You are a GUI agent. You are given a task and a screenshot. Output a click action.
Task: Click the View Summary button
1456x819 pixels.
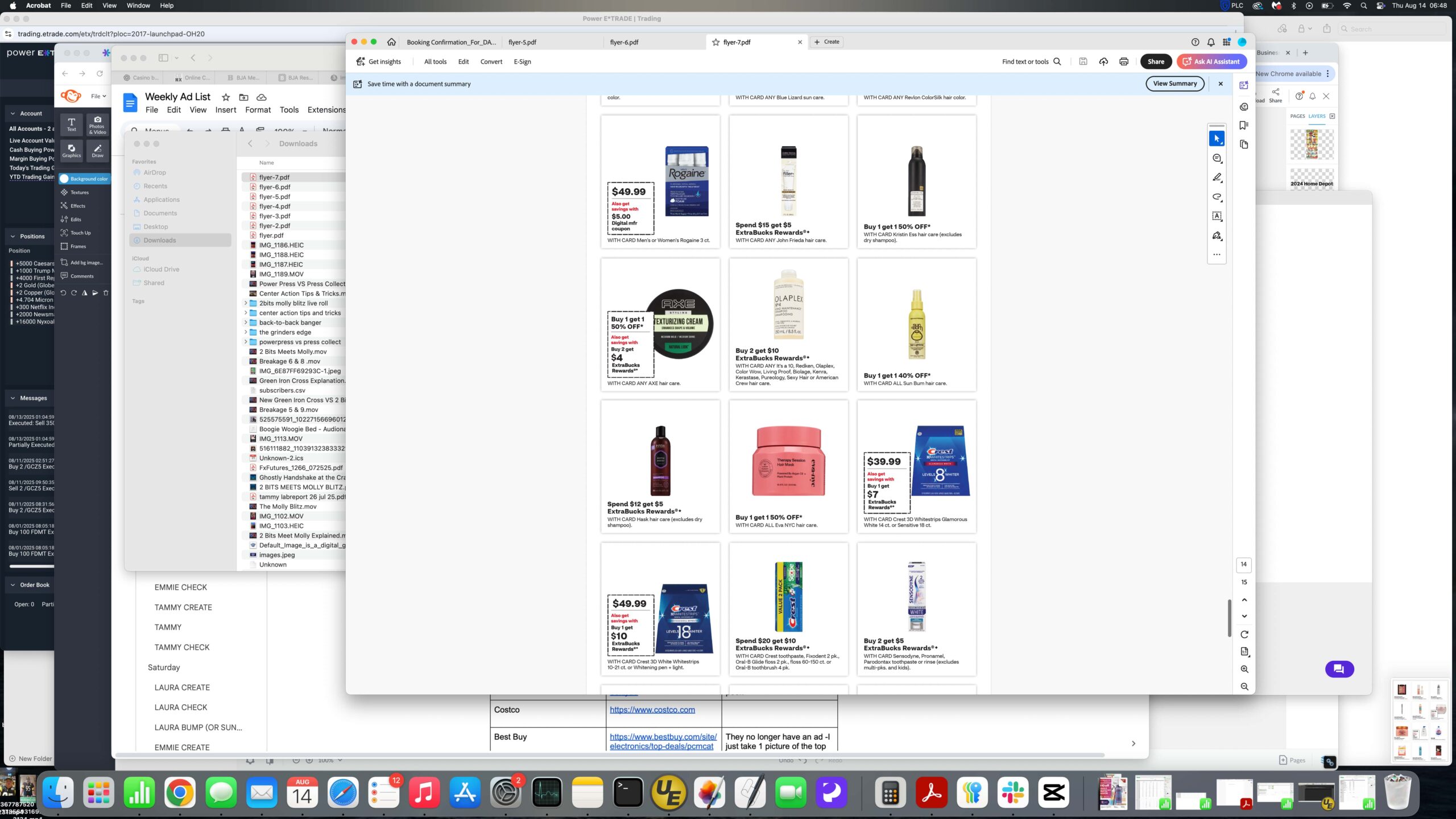click(1174, 84)
